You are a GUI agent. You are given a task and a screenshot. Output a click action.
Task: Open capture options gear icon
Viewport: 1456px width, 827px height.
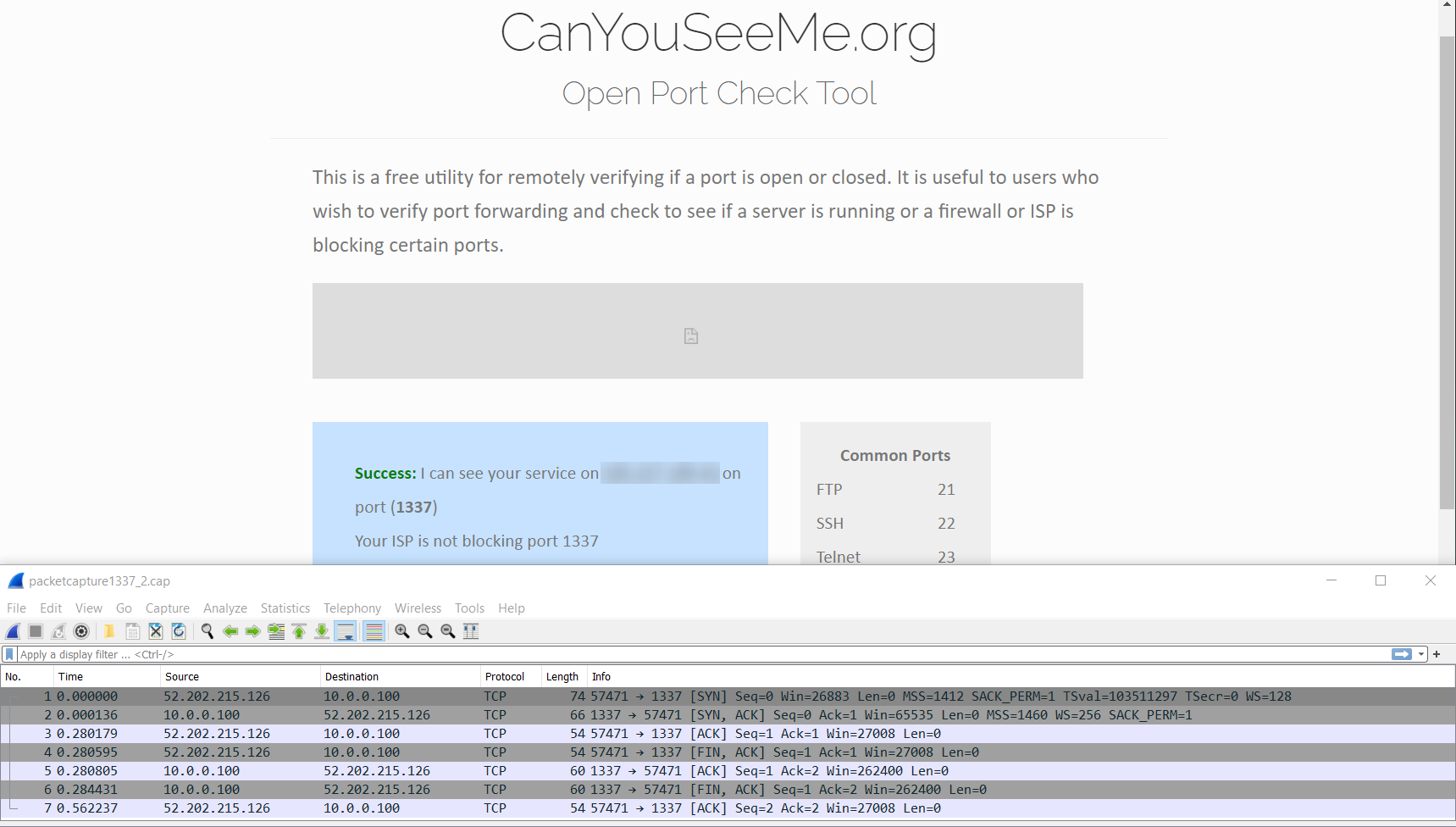81,631
